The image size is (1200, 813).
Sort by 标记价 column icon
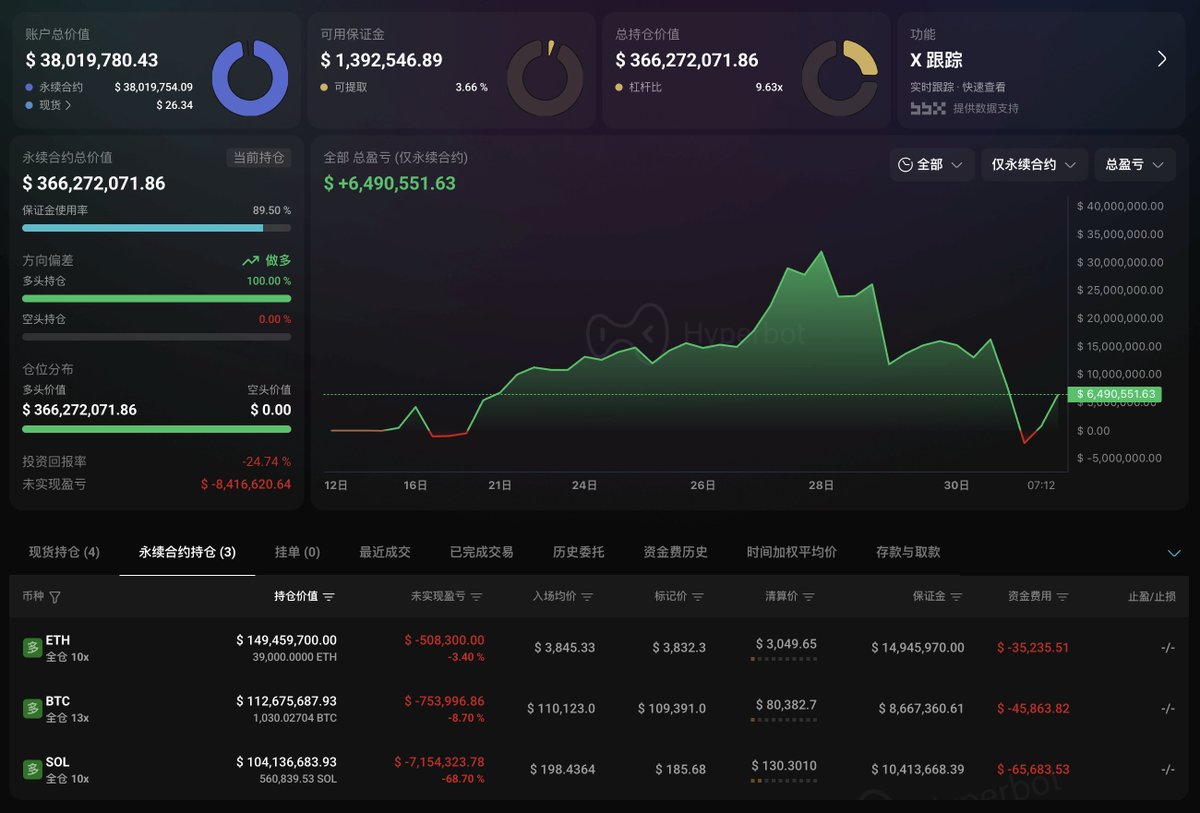698,597
